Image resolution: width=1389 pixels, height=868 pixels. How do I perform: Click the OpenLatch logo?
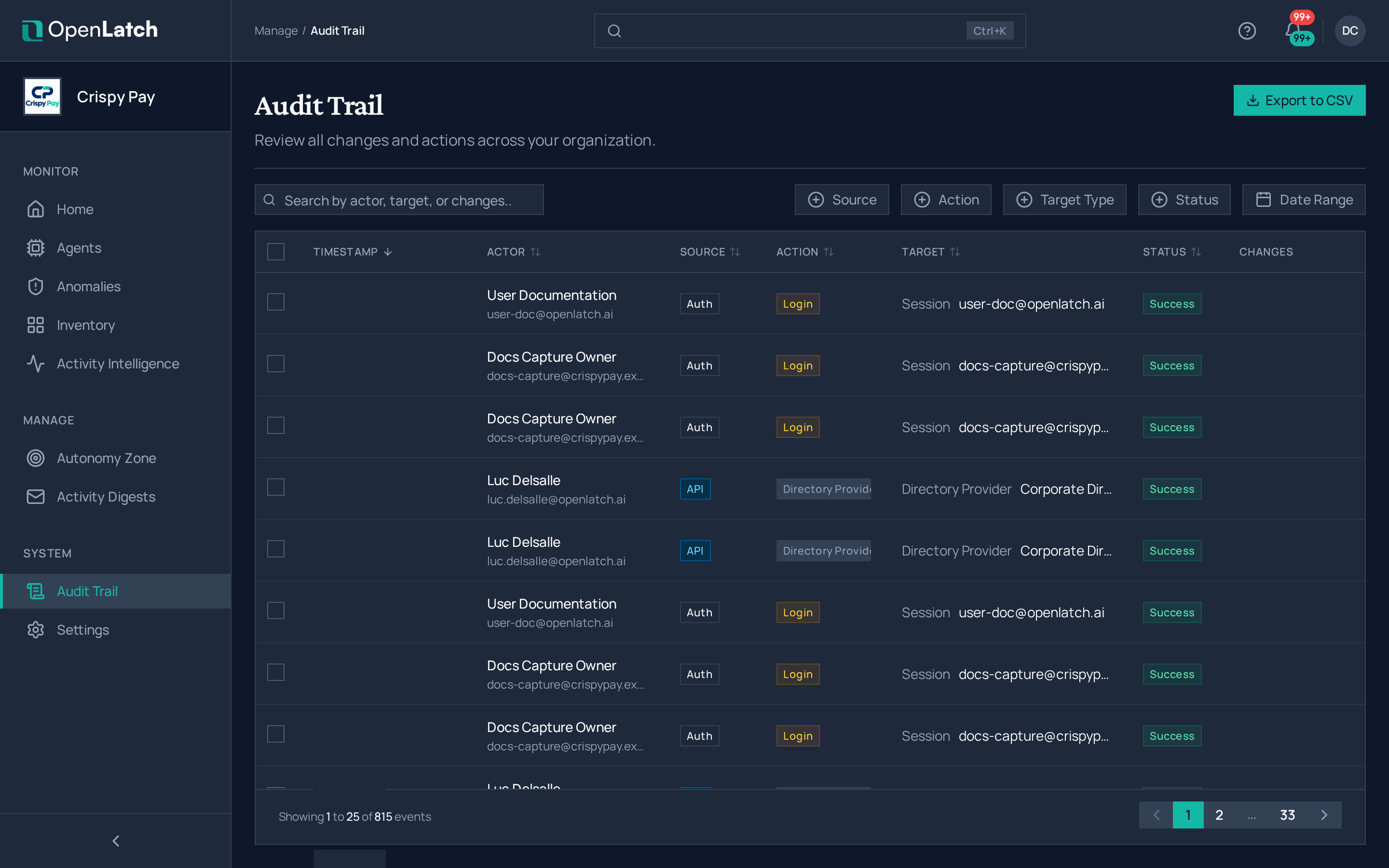point(90,30)
